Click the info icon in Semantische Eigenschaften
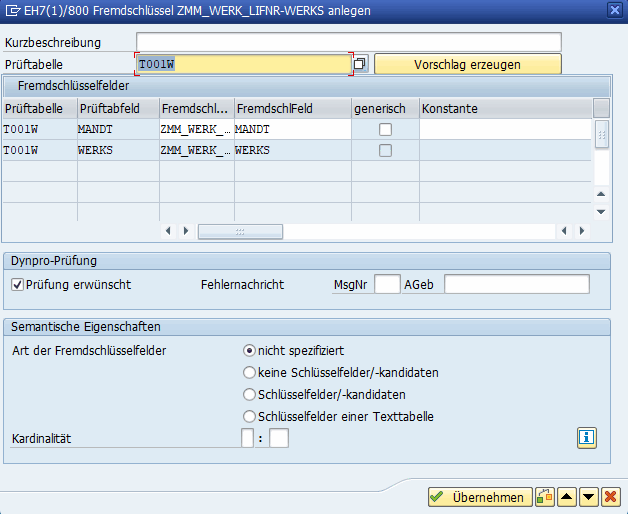This screenshot has height=514, width=628. (587, 437)
